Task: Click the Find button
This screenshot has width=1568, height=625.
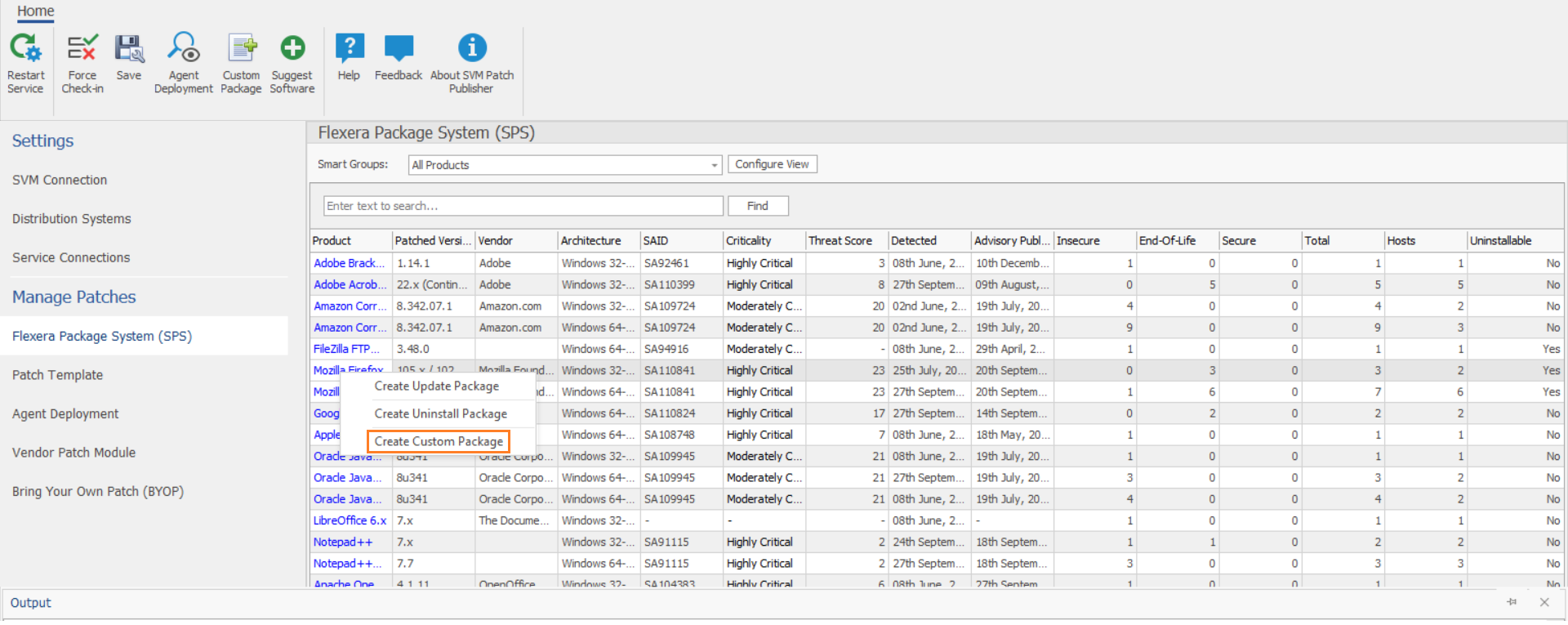Action: 757,206
